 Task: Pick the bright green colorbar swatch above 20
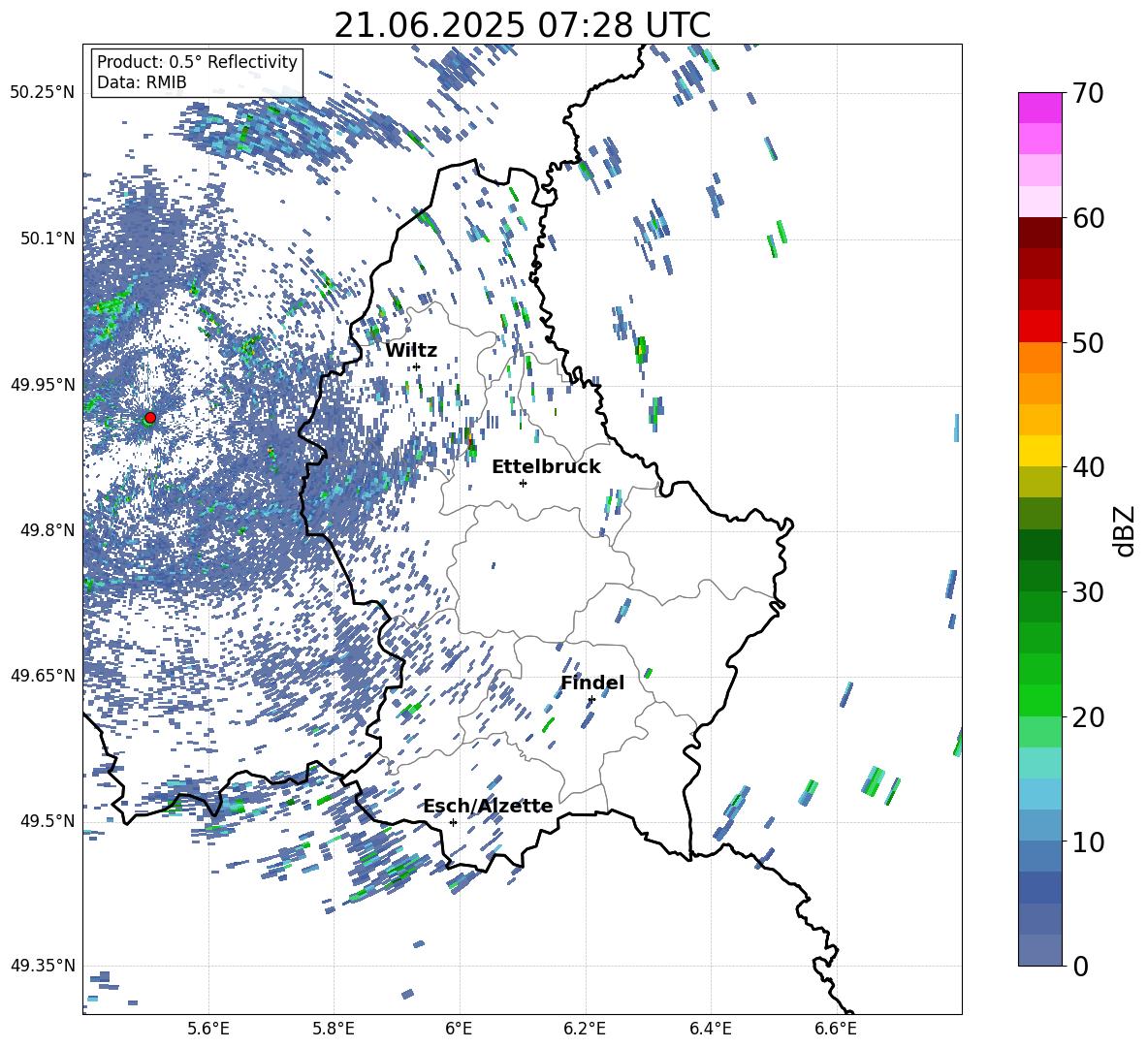(1039, 700)
